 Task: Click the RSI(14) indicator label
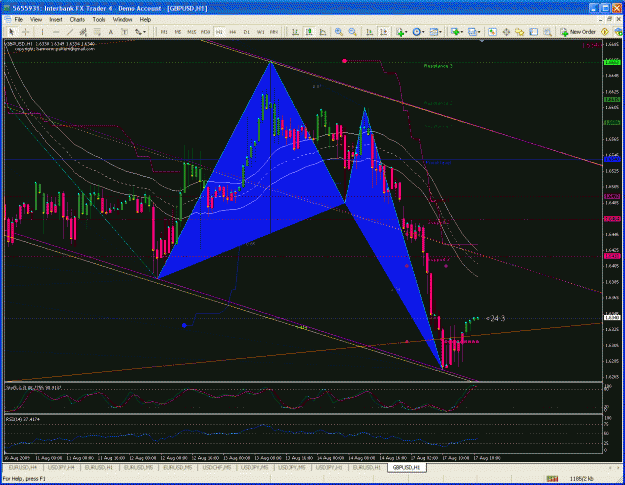[x=22, y=419]
